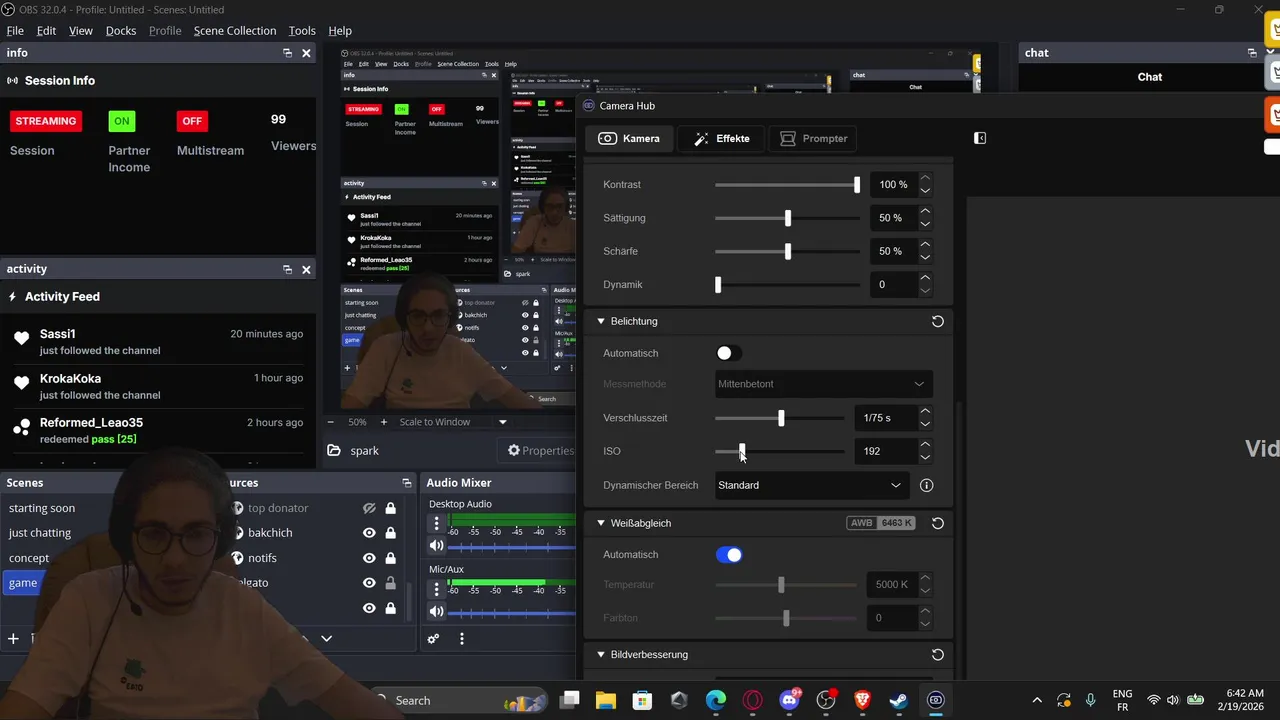Click the green ON Partner Income button
Screen dimensions: 1280x720
click(122, 121)
